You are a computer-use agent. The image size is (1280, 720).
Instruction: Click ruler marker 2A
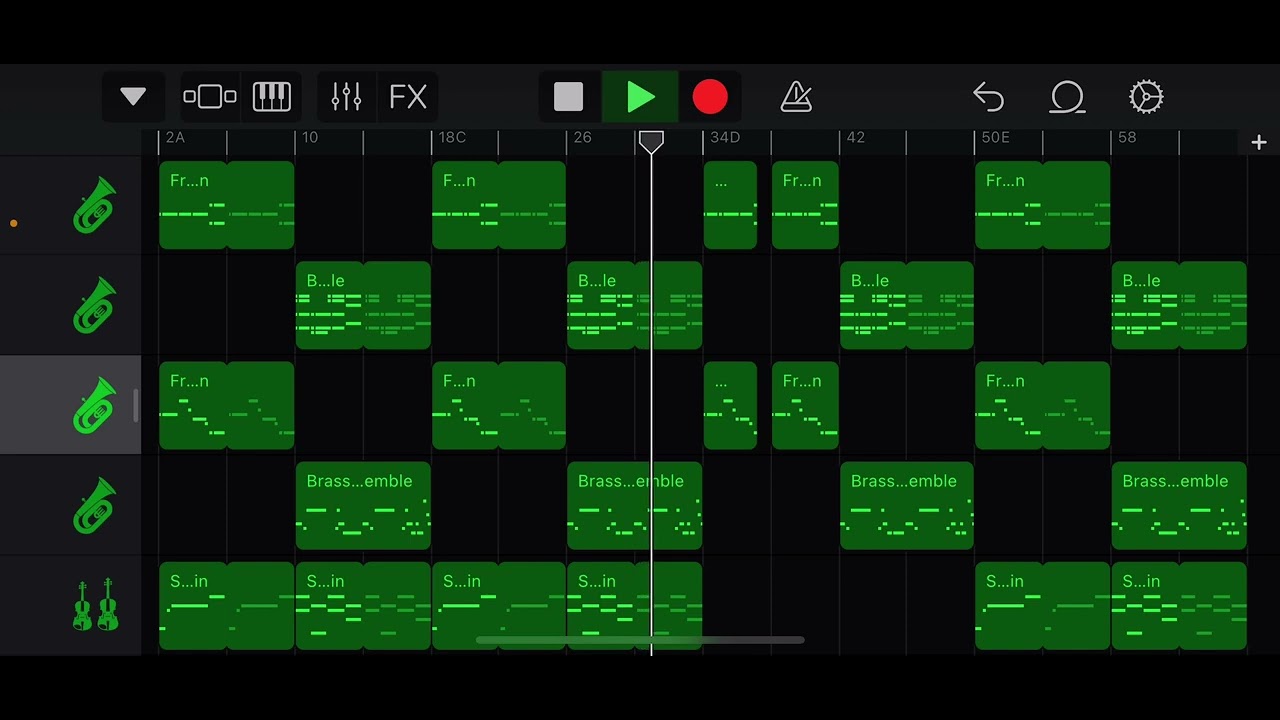coord(175,137)
